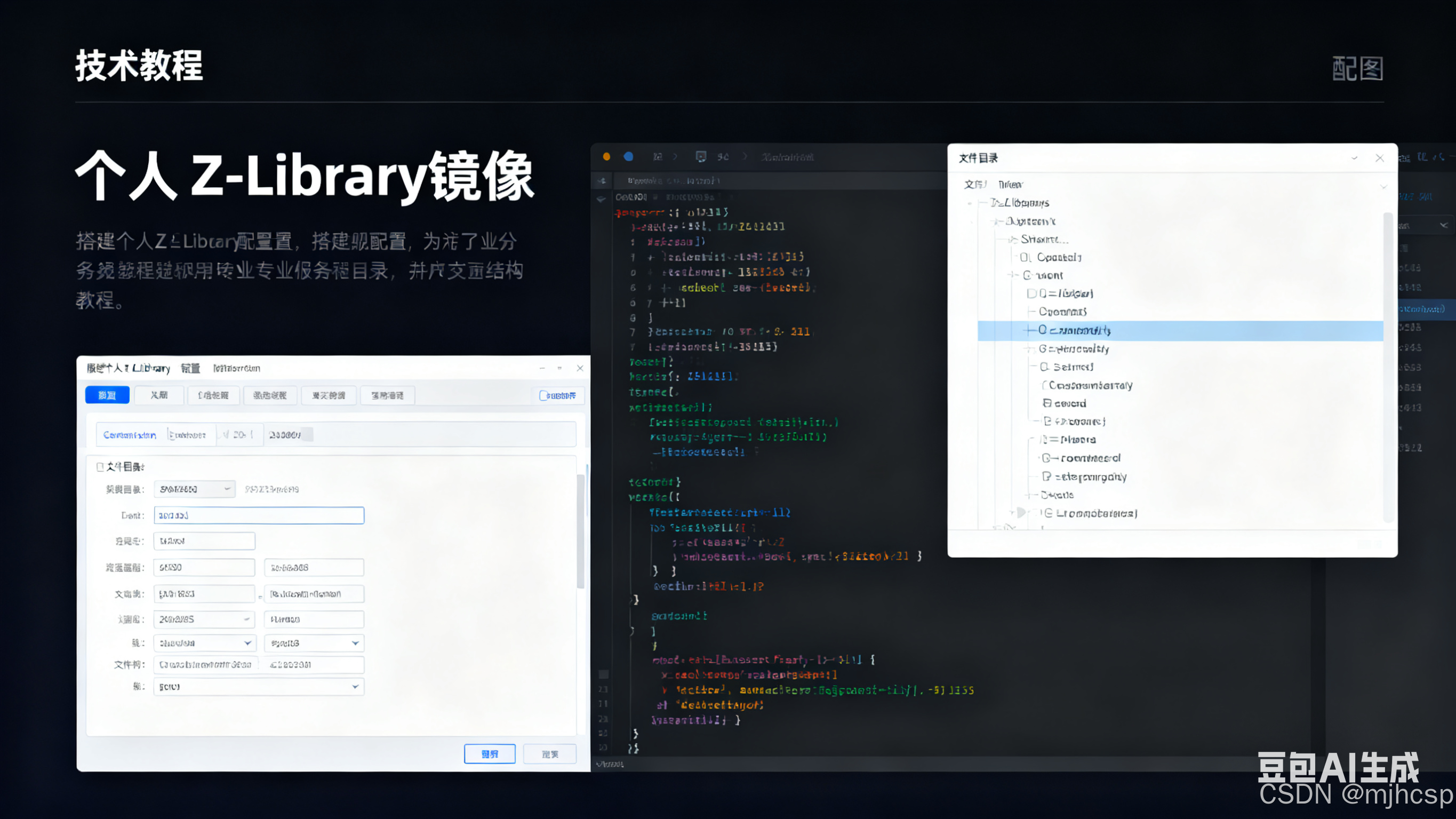Screen dimensions: 1456x819
Task: Click the icon at editor gutter top
Action: click(x=602, y=181)
